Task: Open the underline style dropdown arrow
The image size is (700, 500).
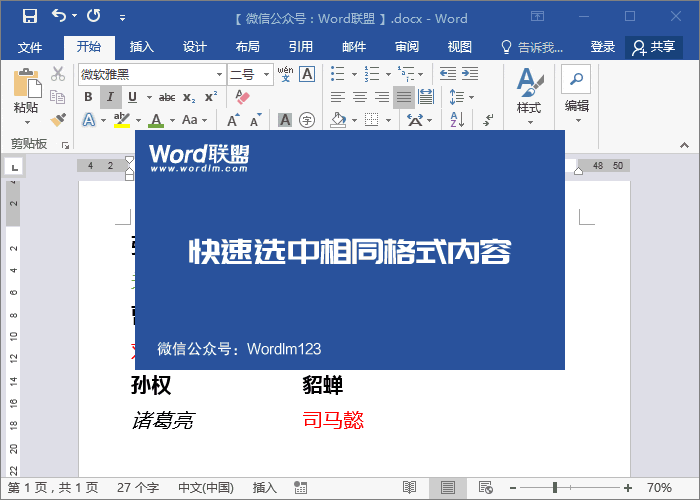Action: 149,97
